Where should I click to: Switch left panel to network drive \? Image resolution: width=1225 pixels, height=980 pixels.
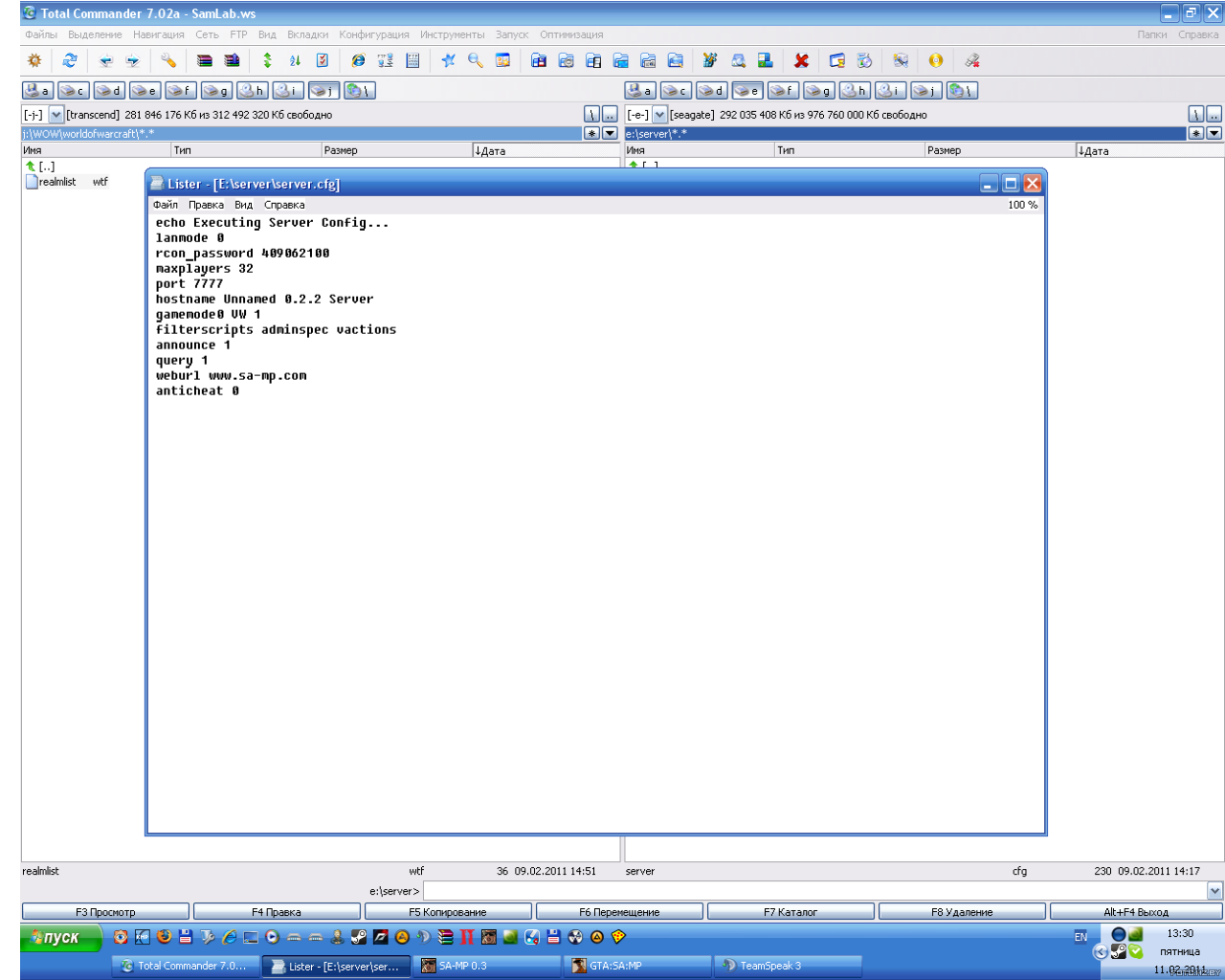(360, 90)
